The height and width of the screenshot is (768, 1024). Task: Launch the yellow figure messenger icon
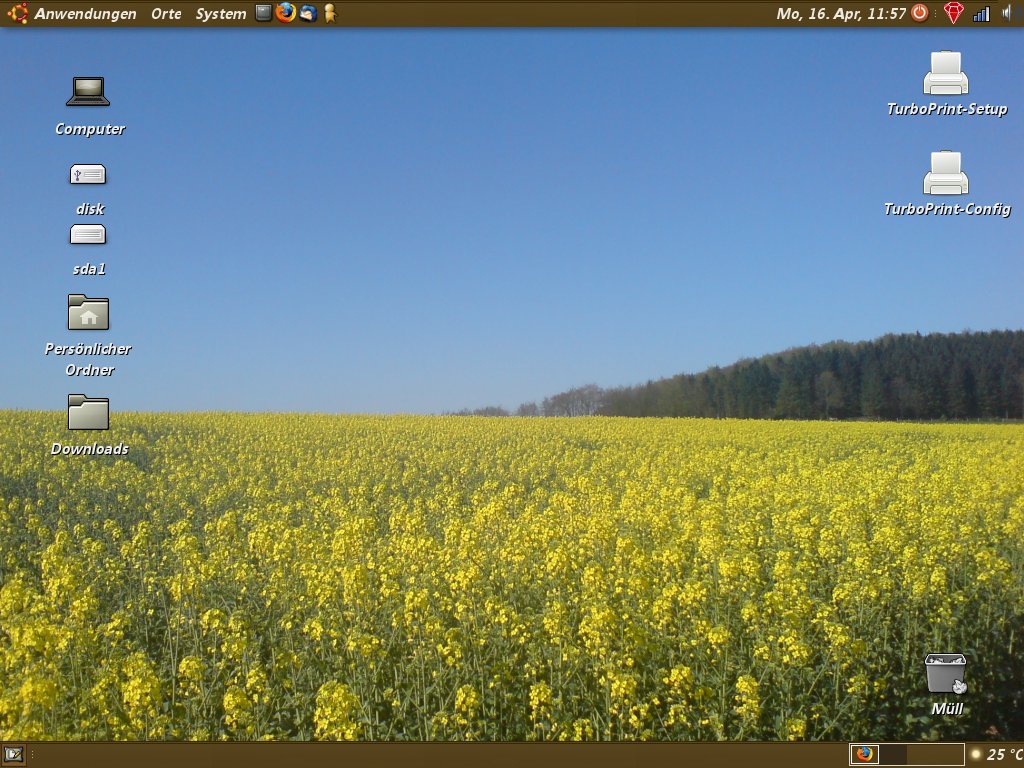click(x=330, y=13)
